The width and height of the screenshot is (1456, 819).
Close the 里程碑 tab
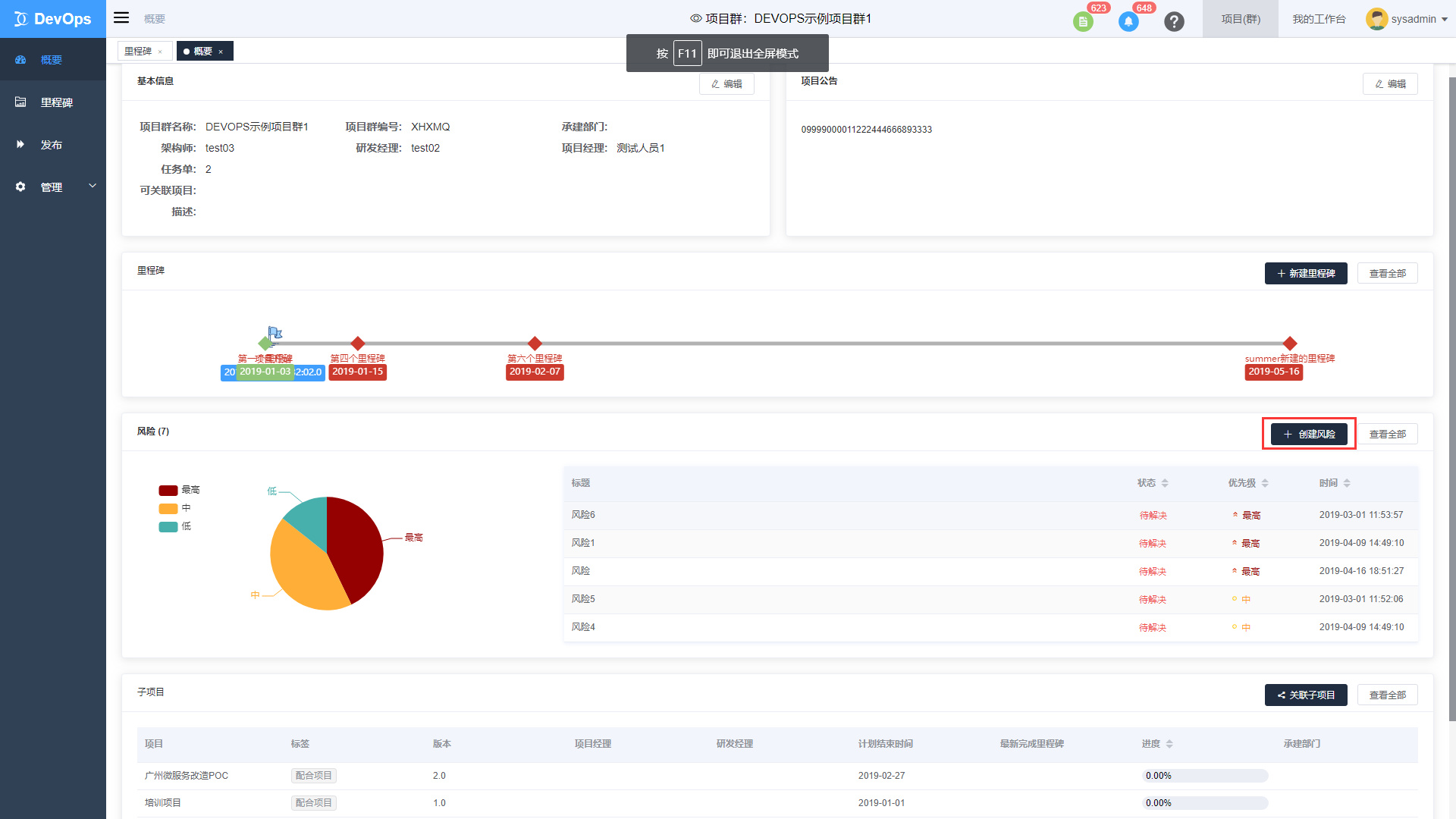[160, 52]
